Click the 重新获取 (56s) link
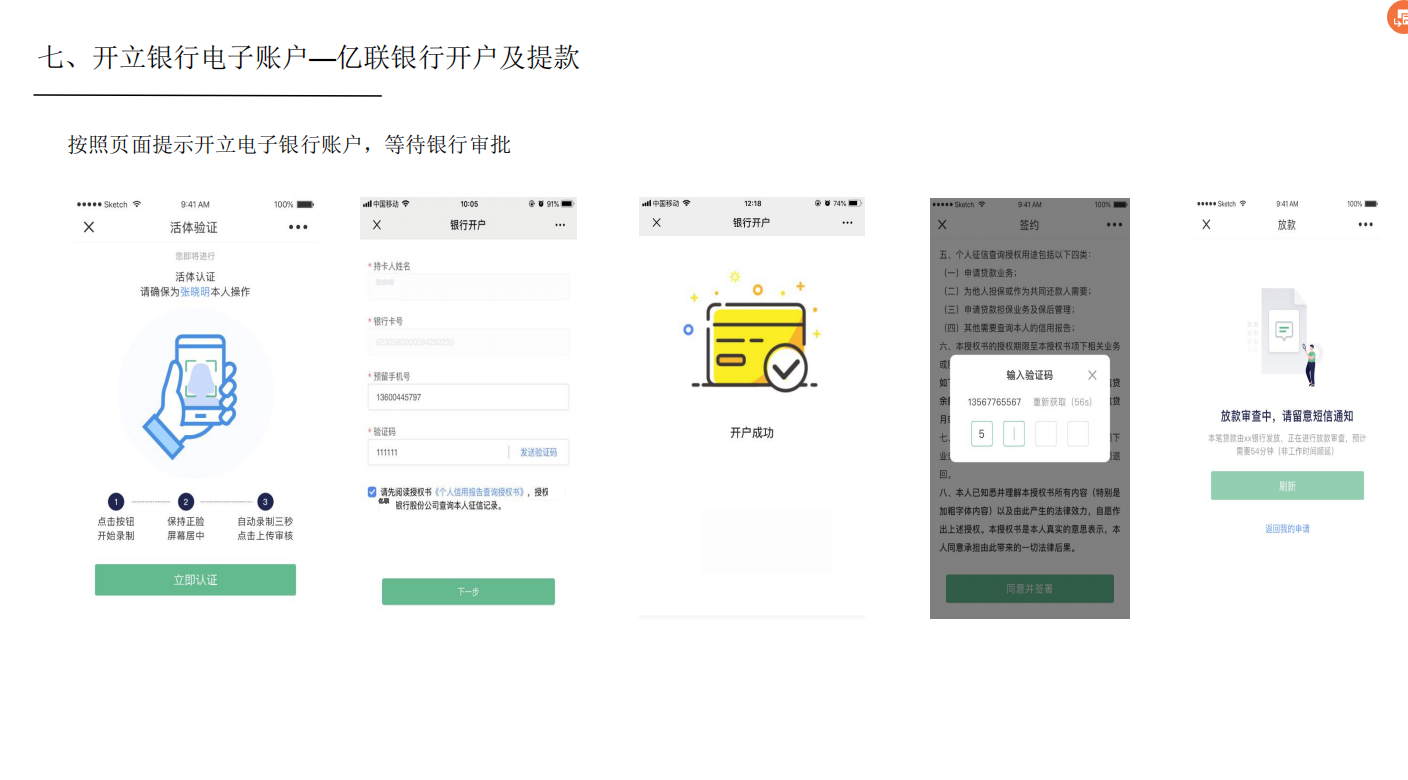The image size is (1408, 780). (1062, 402)
